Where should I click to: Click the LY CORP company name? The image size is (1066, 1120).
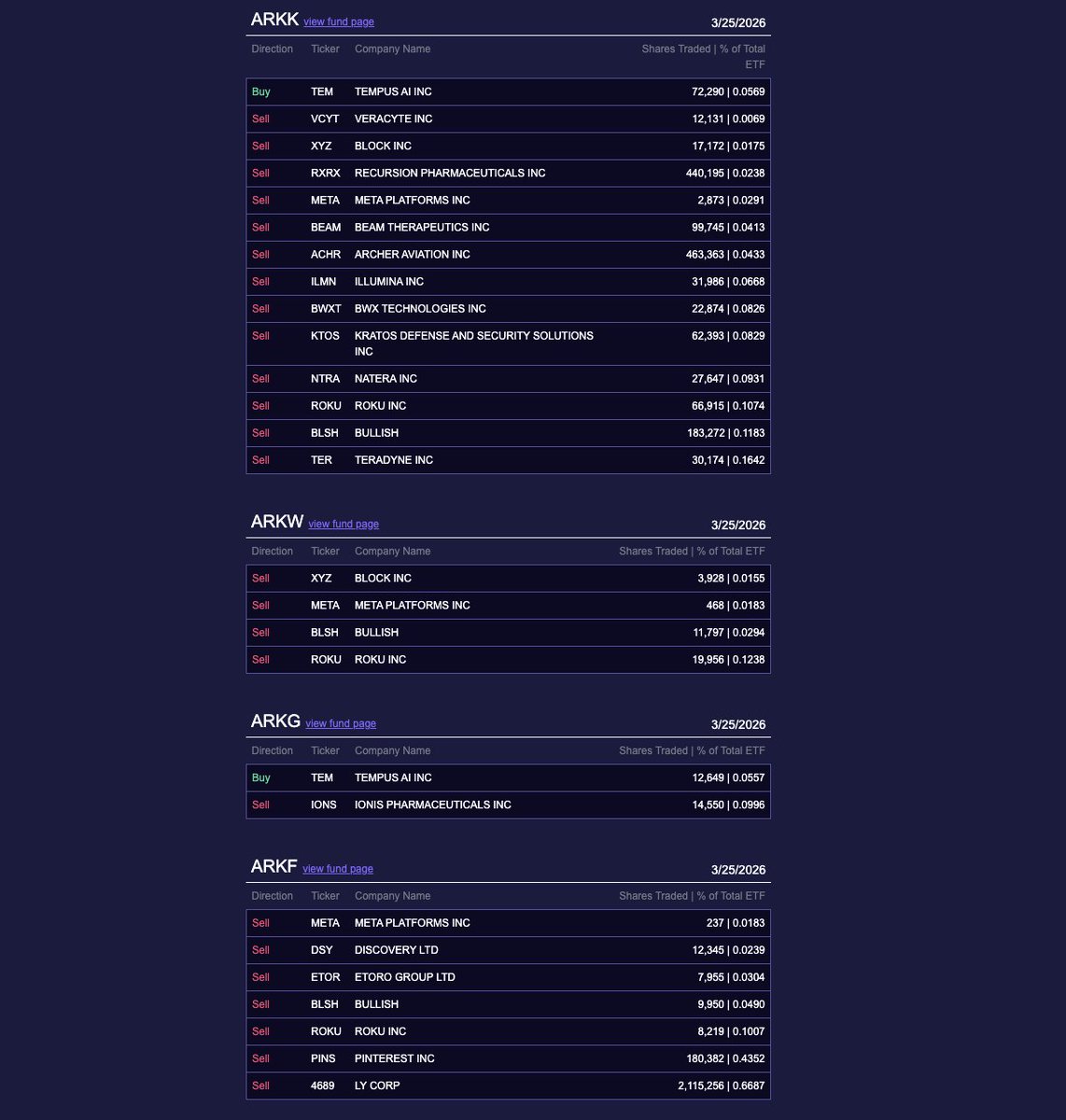tap(377, 1085)
